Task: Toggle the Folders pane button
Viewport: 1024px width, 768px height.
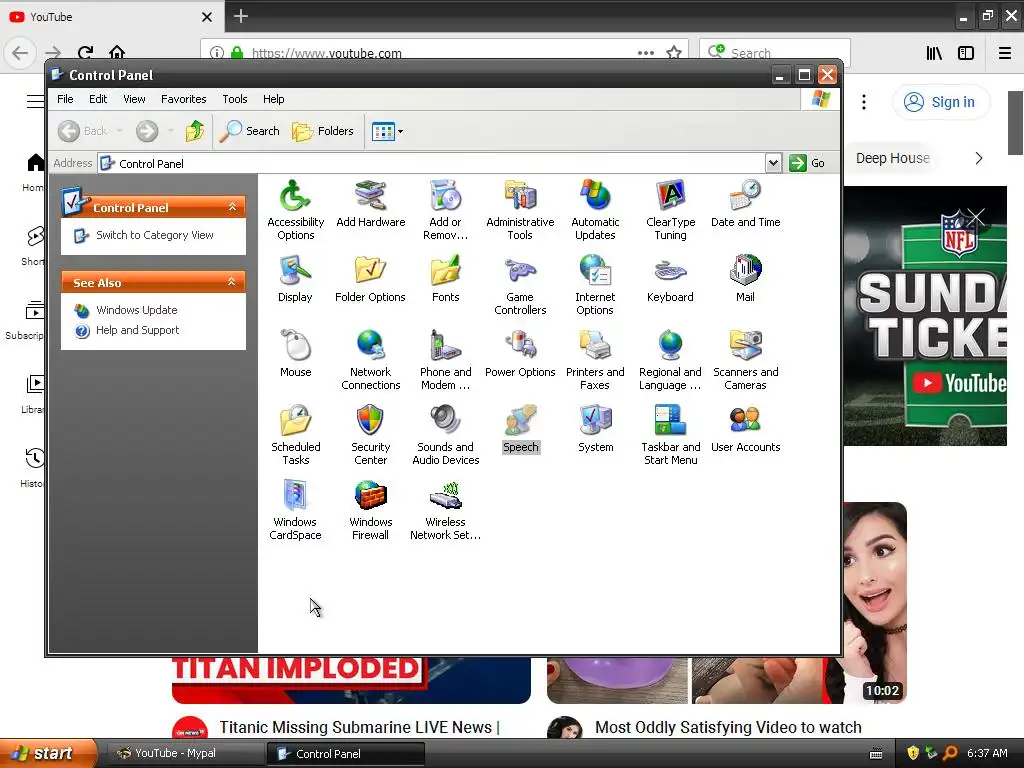Action: [323, 131]
